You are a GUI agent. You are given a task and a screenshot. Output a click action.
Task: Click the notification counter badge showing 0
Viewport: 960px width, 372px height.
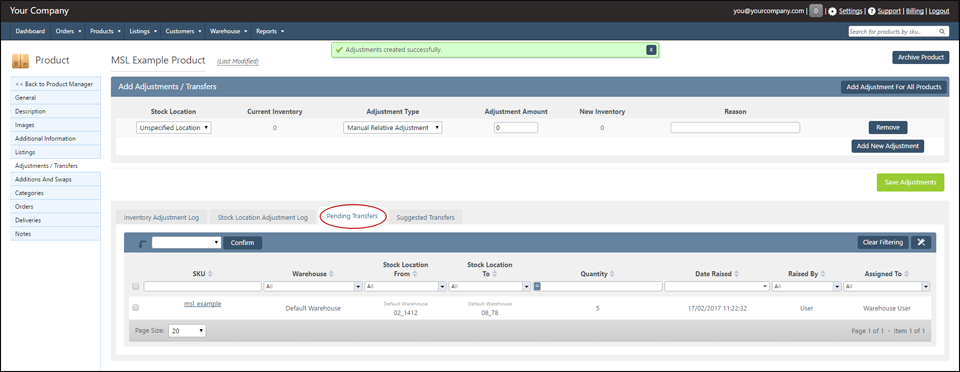point(816,11)
